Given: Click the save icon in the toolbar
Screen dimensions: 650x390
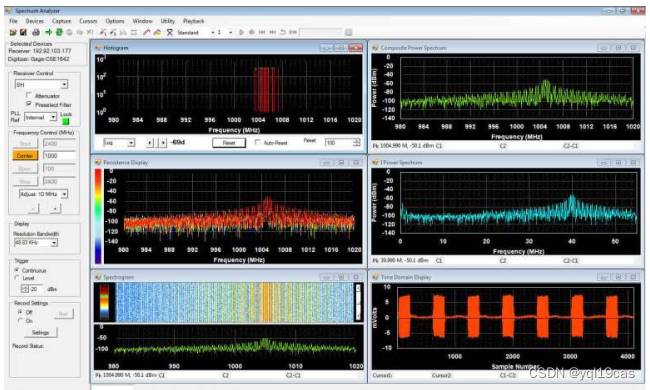Looking at the screenshot, I should pyautogui.click(x=23, y=32).
